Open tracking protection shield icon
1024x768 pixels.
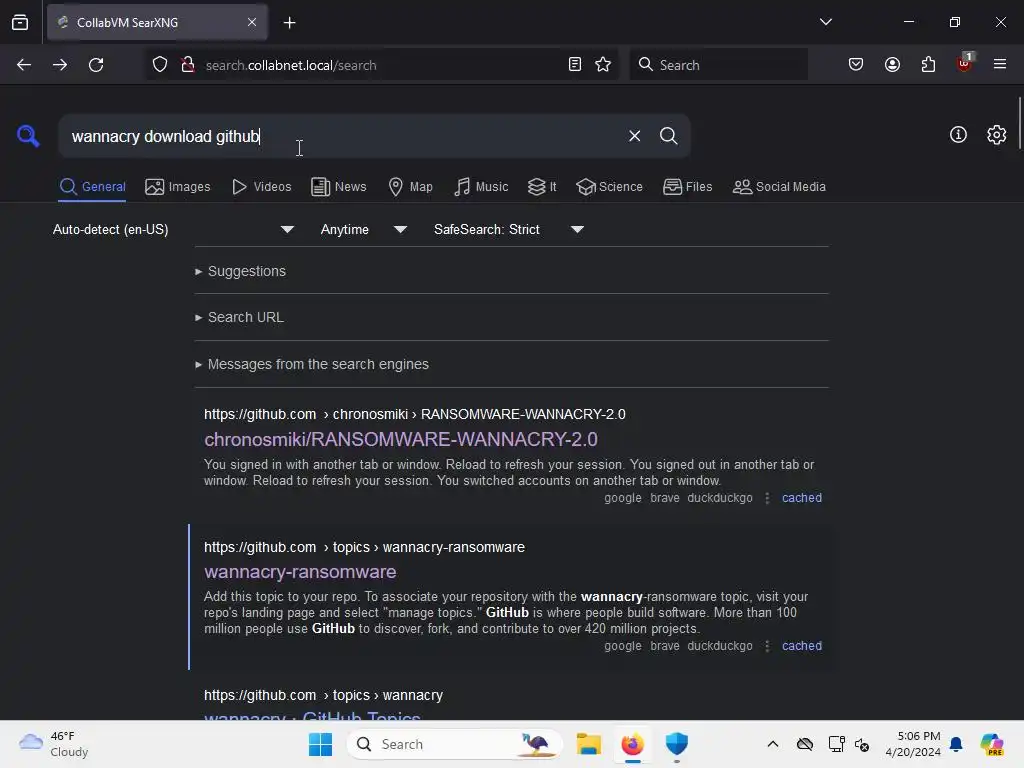pos(159,65)
